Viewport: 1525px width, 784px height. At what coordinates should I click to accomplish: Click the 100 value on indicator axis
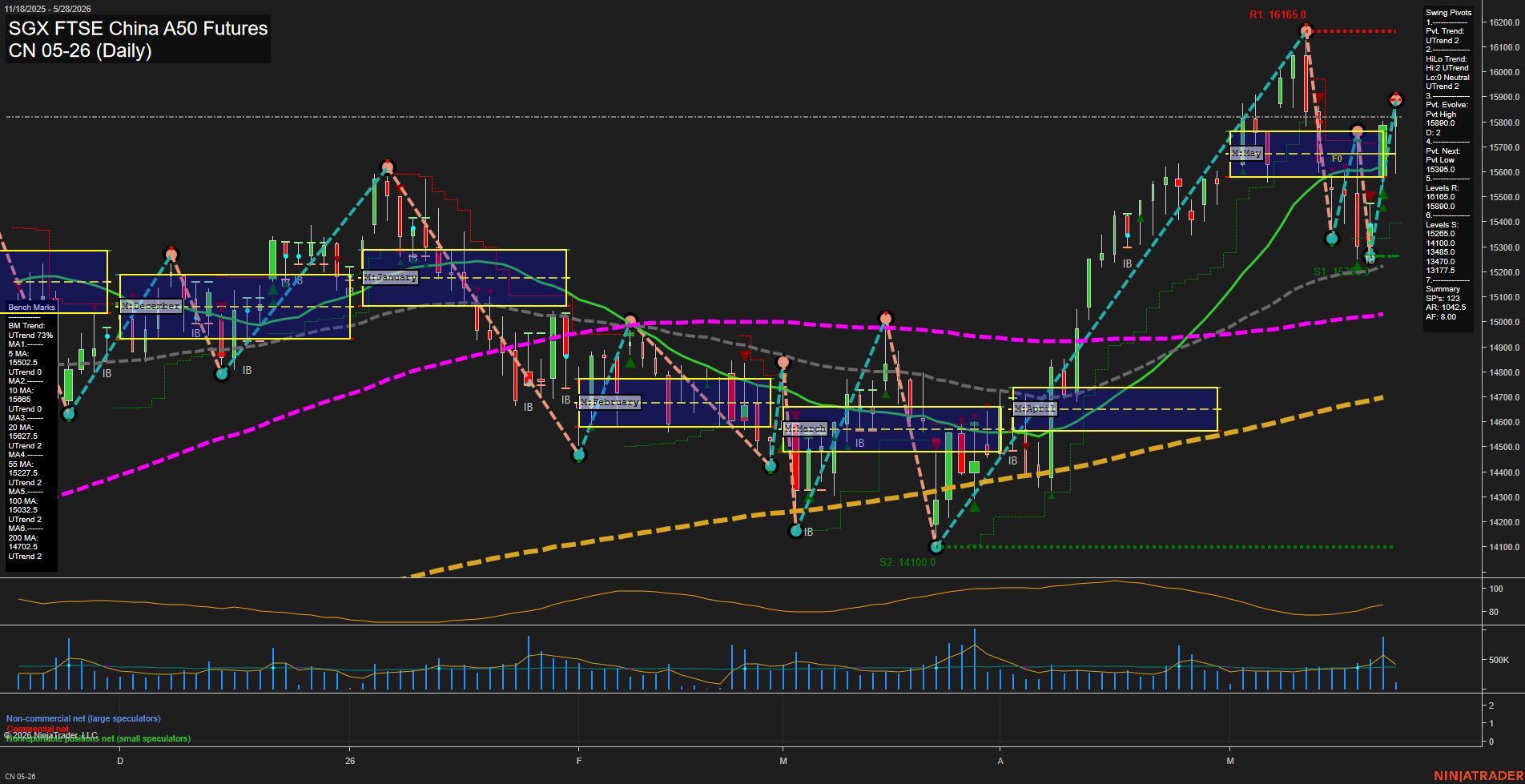tap(1496, 589)
